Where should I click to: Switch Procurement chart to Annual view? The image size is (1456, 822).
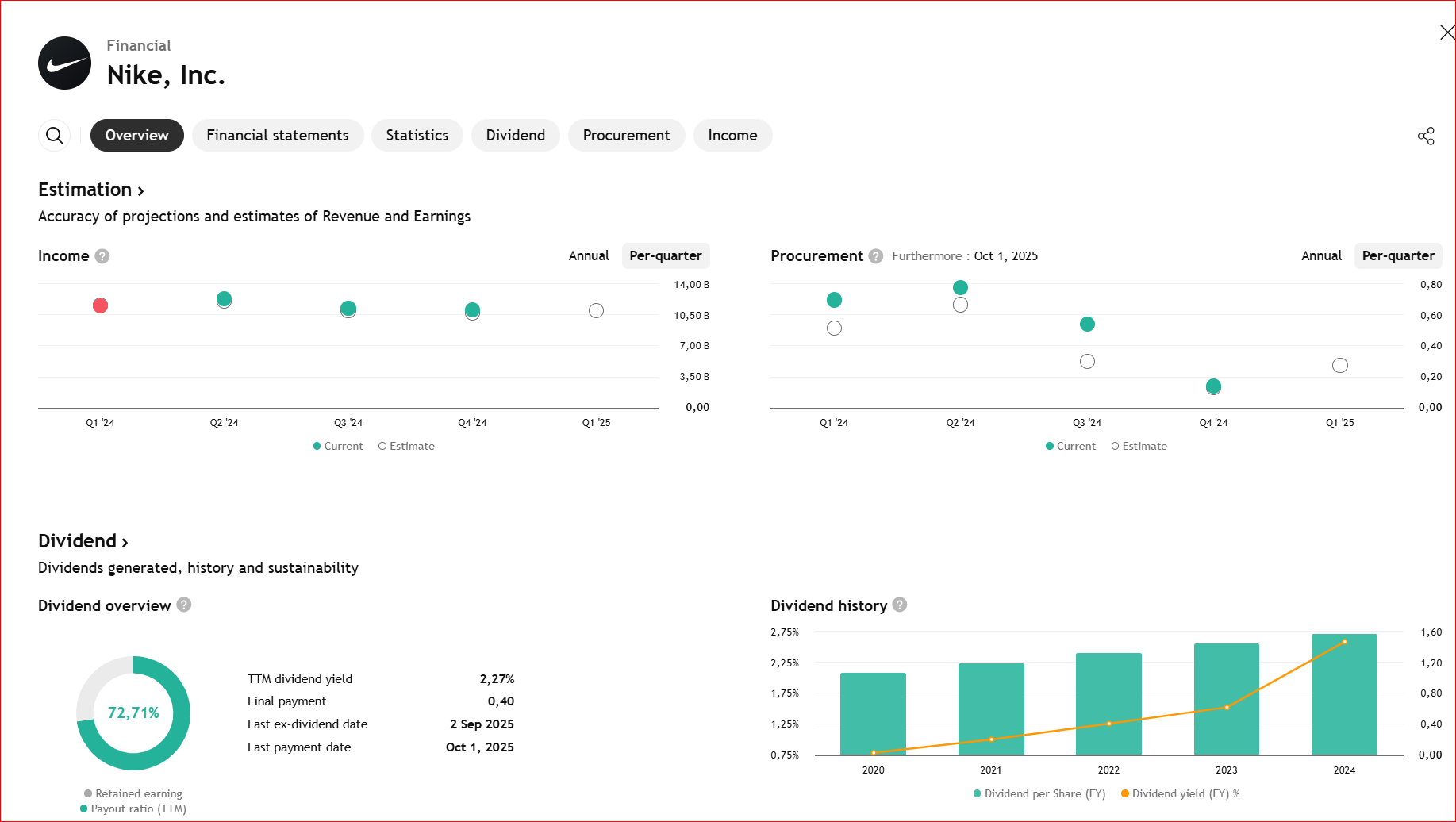point(1321,256)
